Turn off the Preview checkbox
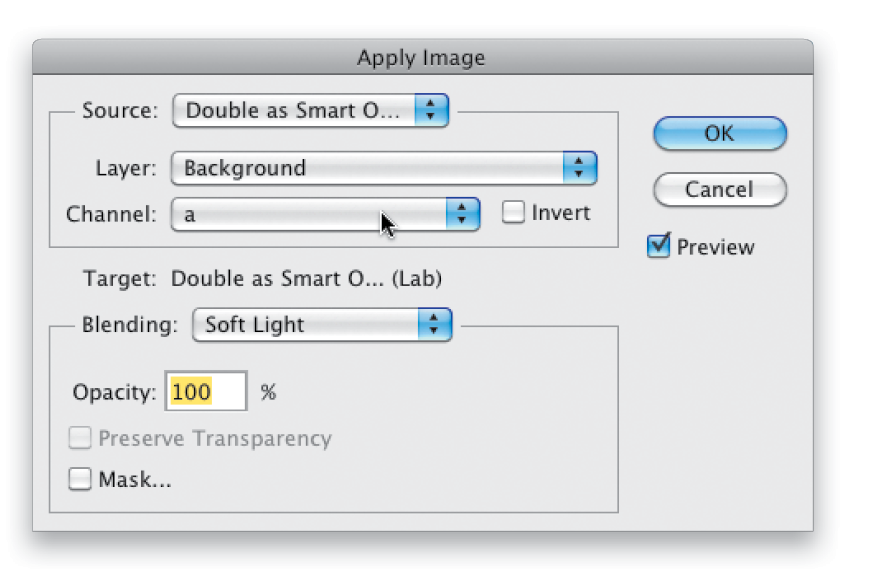Image resolution: width=885 pixels, height=582 pixels. point(659,246)
